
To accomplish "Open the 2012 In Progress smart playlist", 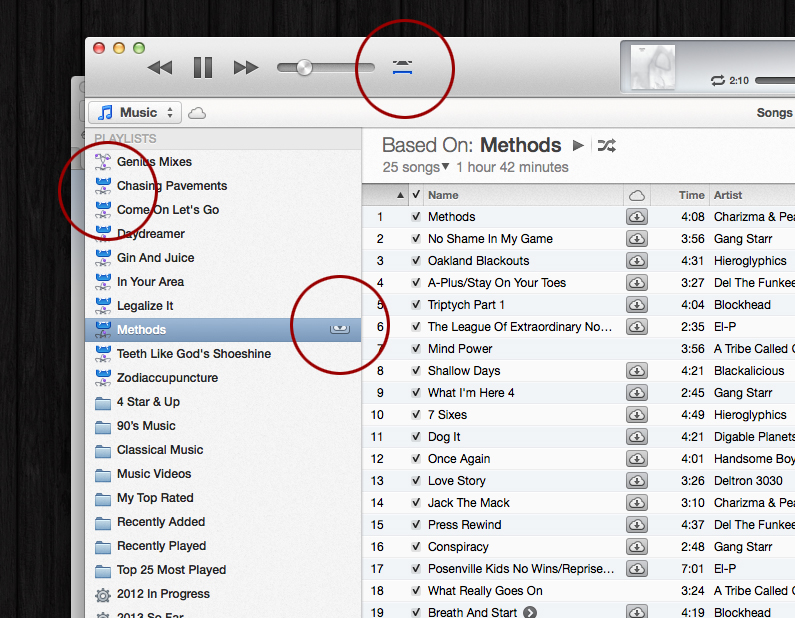I will tap(223, 594).
